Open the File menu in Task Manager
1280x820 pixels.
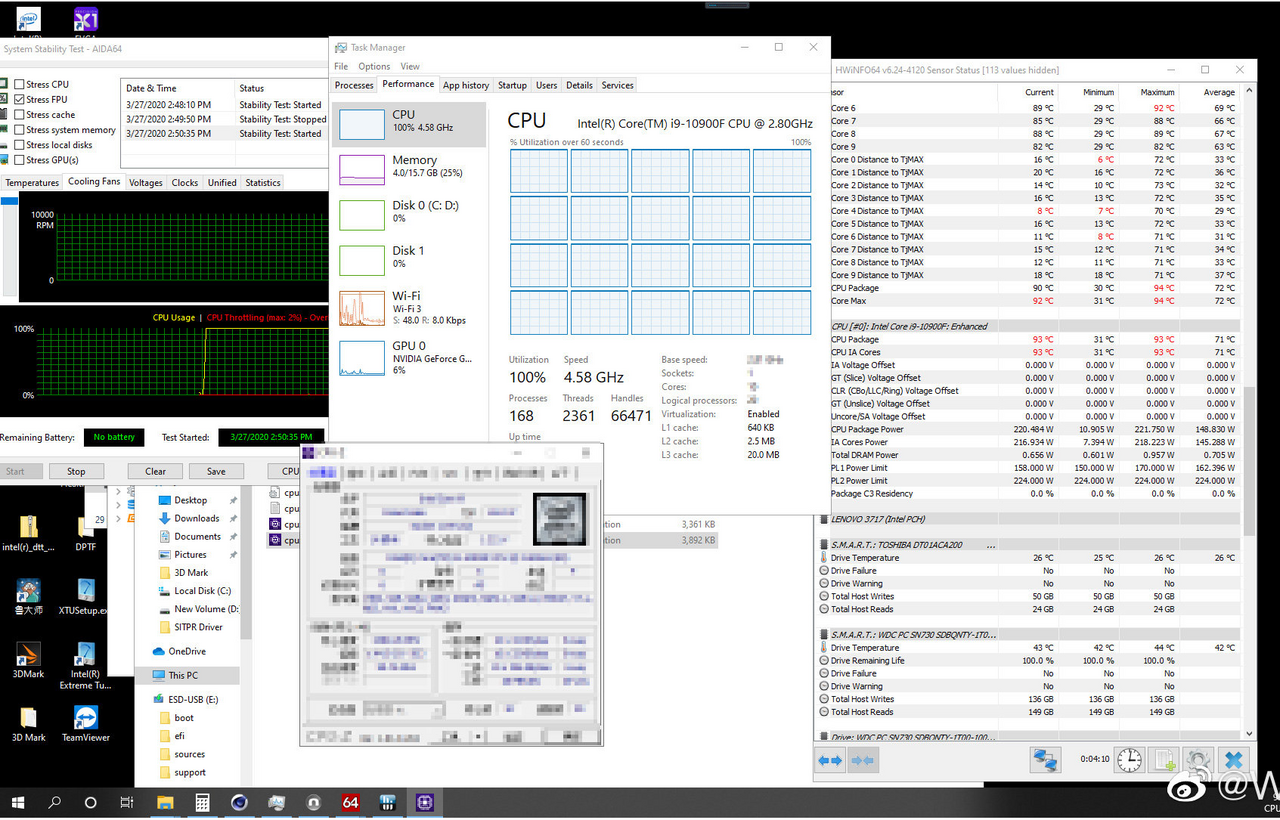click(341, 67)
